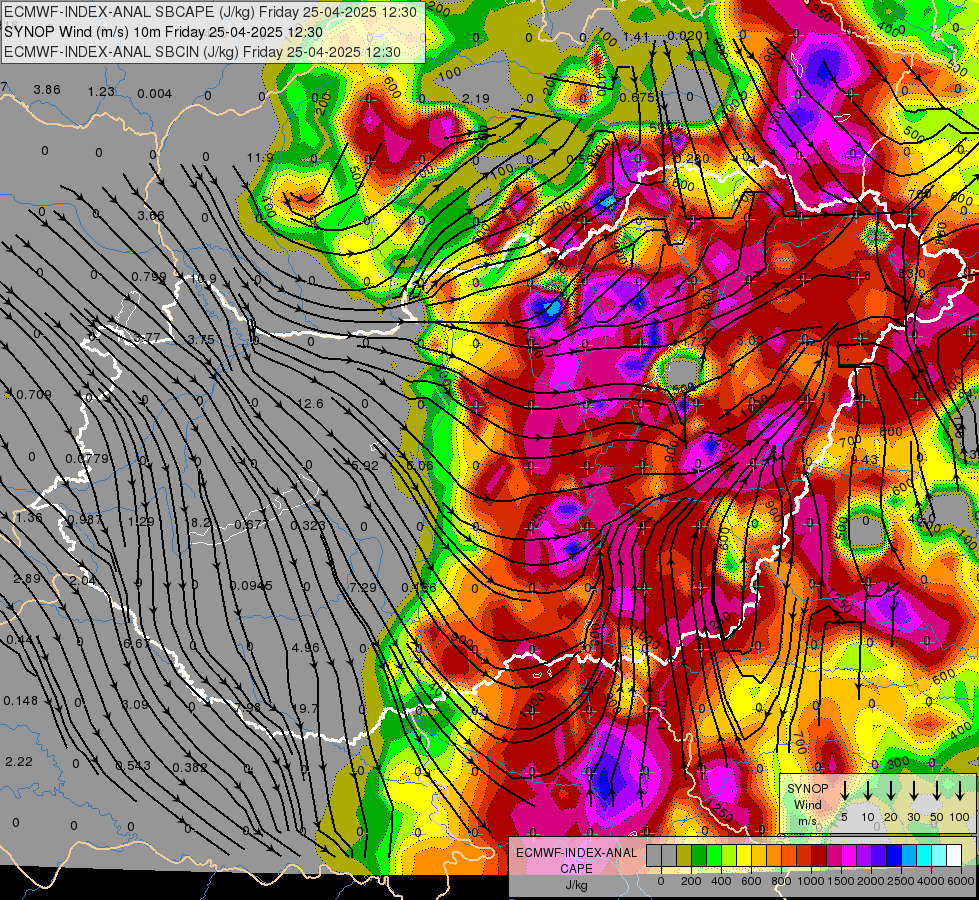Select the SYNOP Wind 10m title line
Image resolution: width=979 pixels, height=900 pixels.
tap(164, 32)
